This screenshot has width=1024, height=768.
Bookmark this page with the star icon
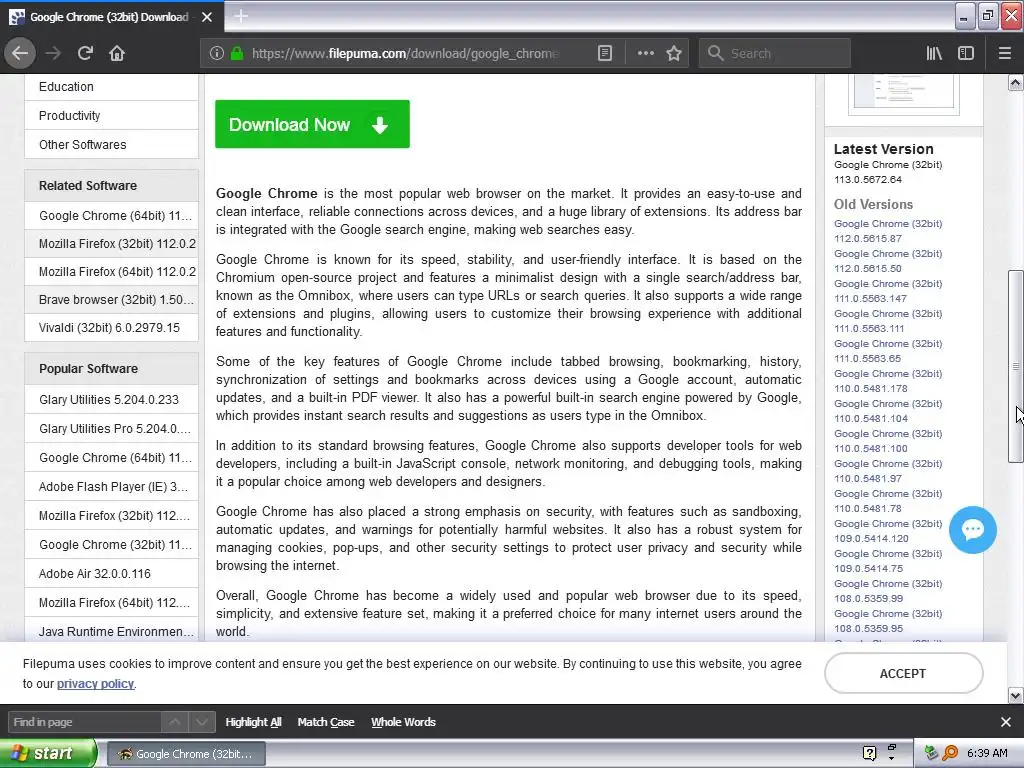[x=674, y=53]
